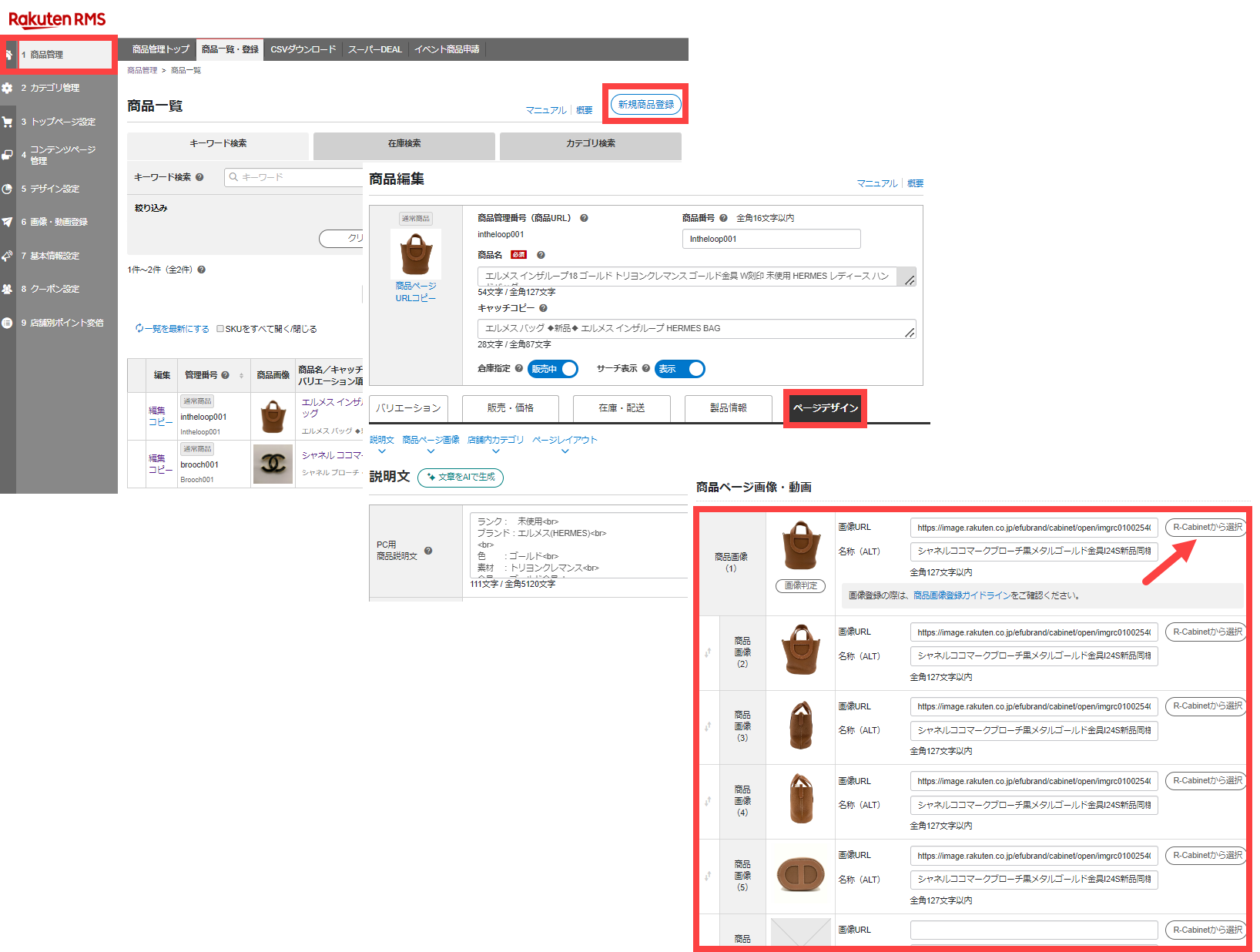Open the 商品管理トップ menu tab
This screenshot has height=952, width=1260.
[x=160, y=49]
